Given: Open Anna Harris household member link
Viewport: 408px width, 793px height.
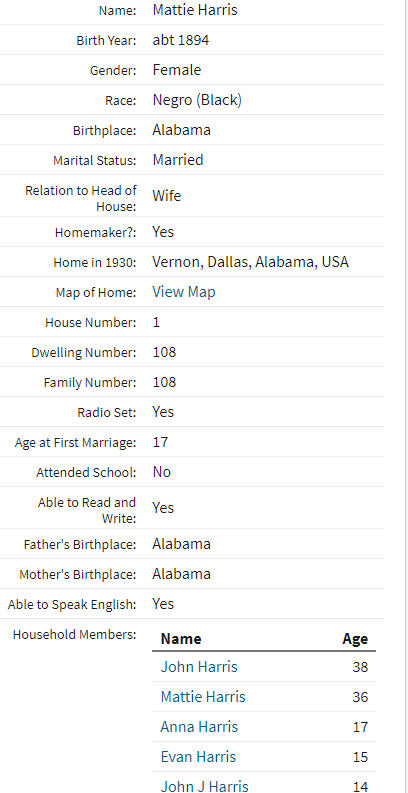Looking at the screenshot, I should [x=199, y=727].
